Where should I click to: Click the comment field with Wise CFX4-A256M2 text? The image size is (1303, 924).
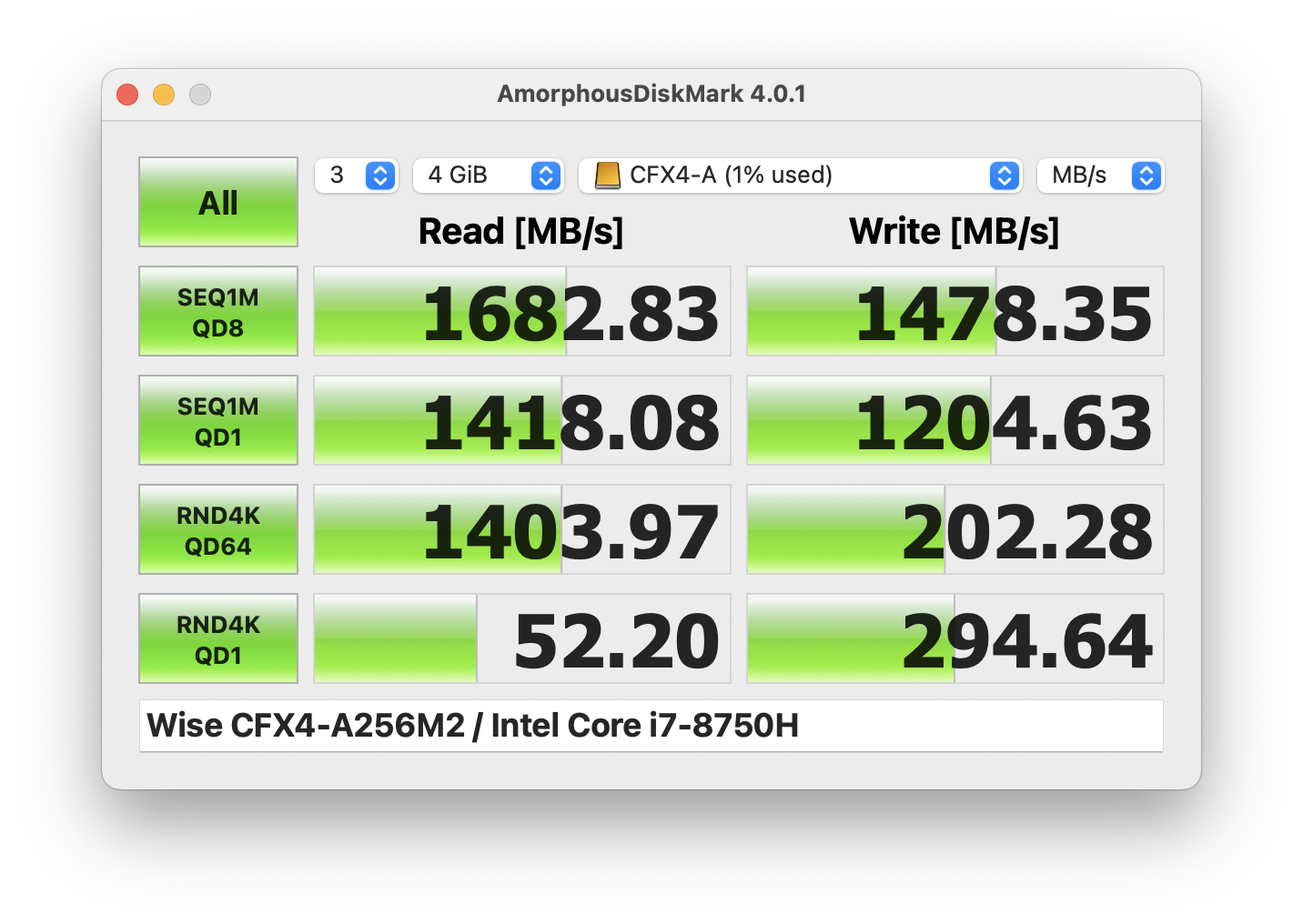click(x=651, y=726)
